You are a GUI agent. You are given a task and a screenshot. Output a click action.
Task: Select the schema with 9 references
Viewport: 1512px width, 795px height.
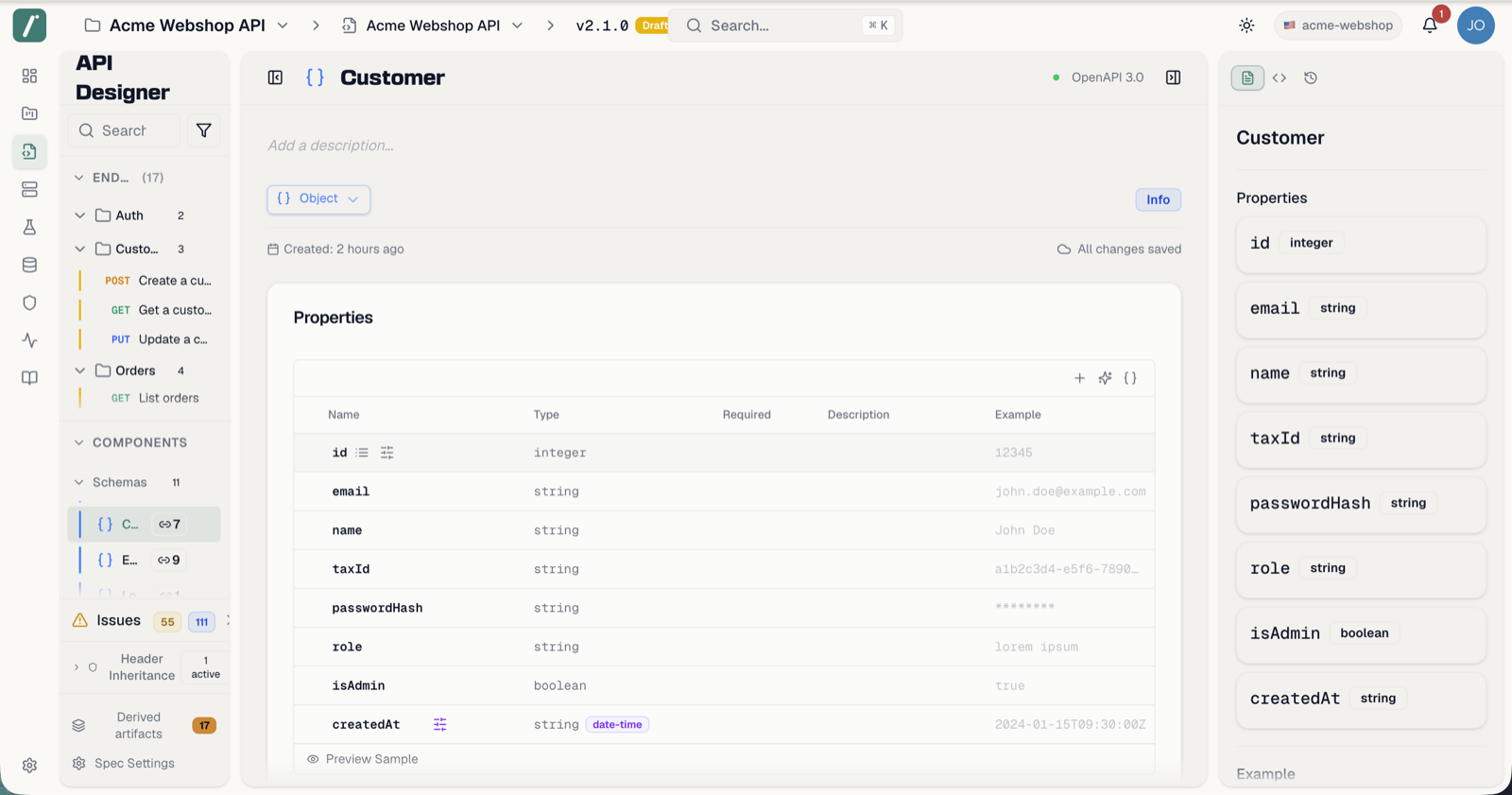coord(144,560)
